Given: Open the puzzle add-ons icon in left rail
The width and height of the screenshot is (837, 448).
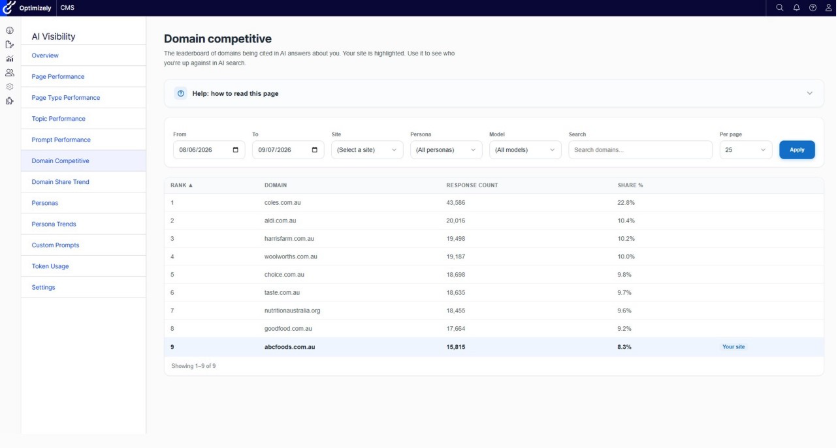Looking at the screenshot, I should (10, 101).
